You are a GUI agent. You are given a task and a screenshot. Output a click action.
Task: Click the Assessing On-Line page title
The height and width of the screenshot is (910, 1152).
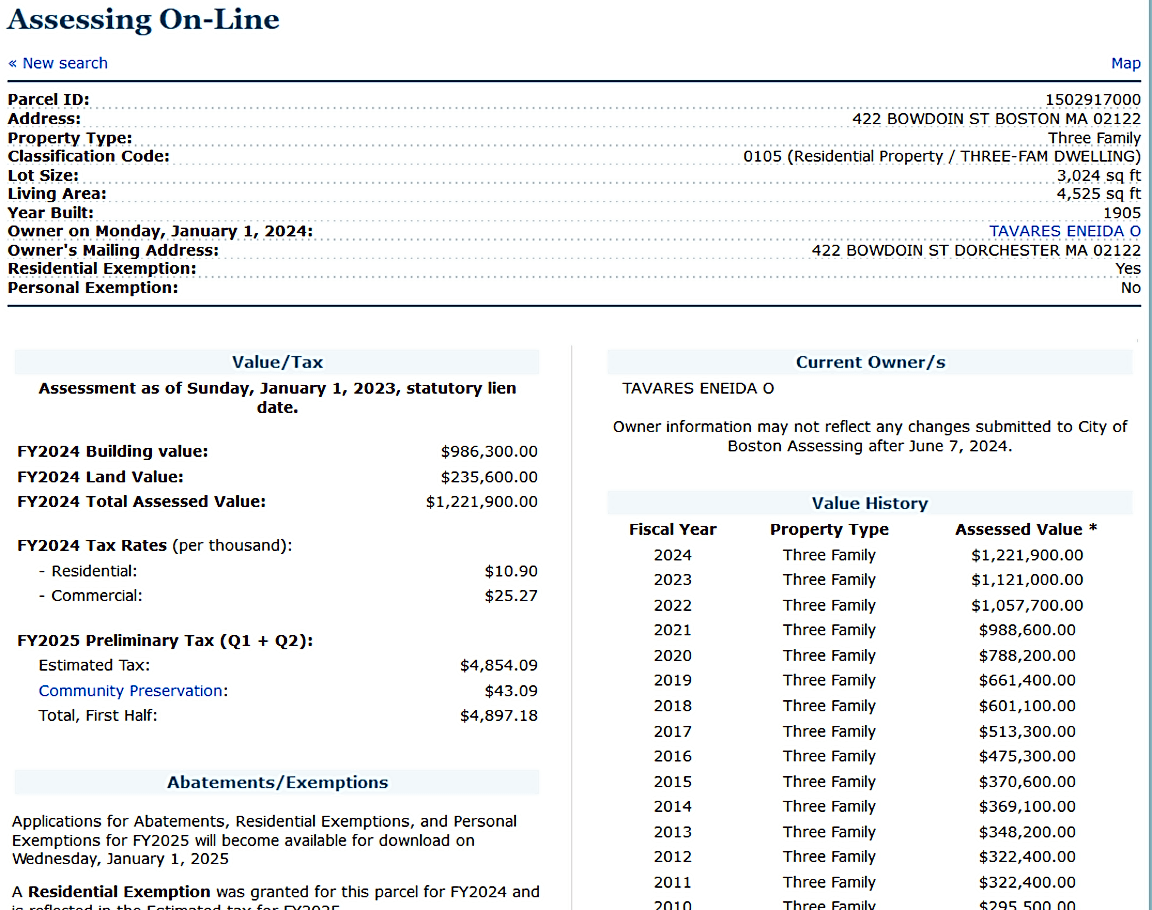(143, 19)
